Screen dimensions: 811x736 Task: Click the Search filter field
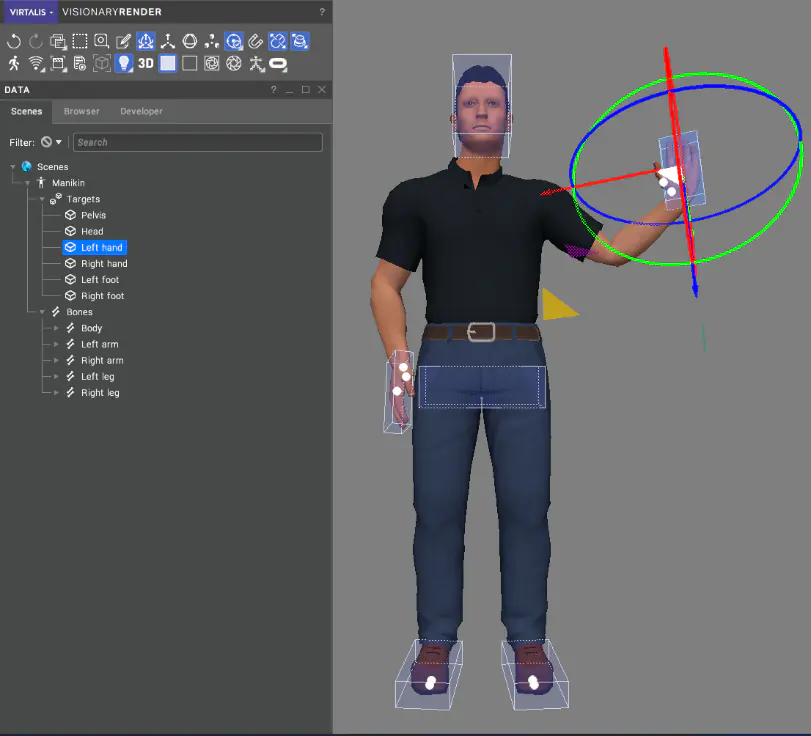click(x=198, y=142)
